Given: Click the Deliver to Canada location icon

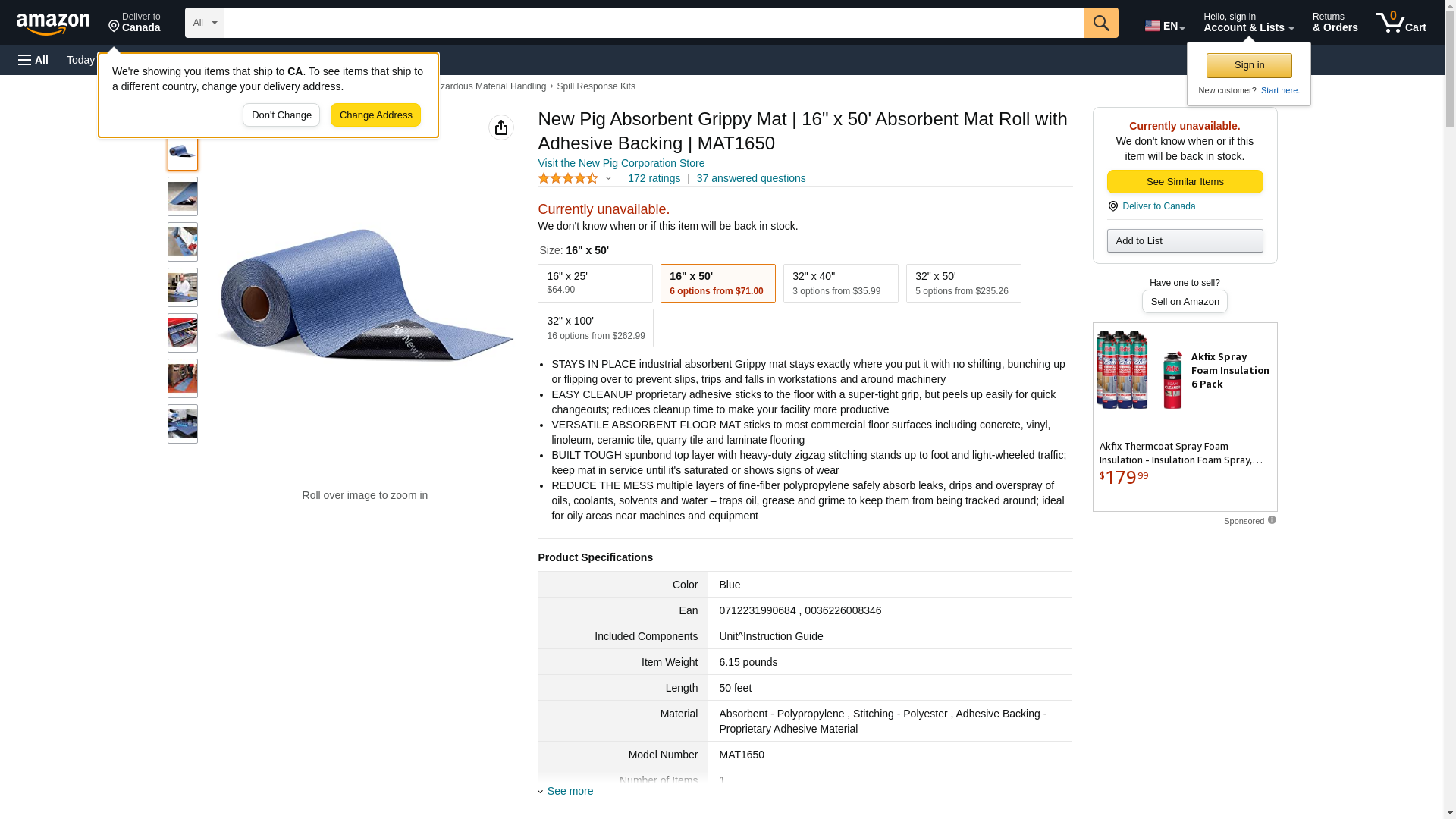Looking at the screenshot, I should [1113, 206].
